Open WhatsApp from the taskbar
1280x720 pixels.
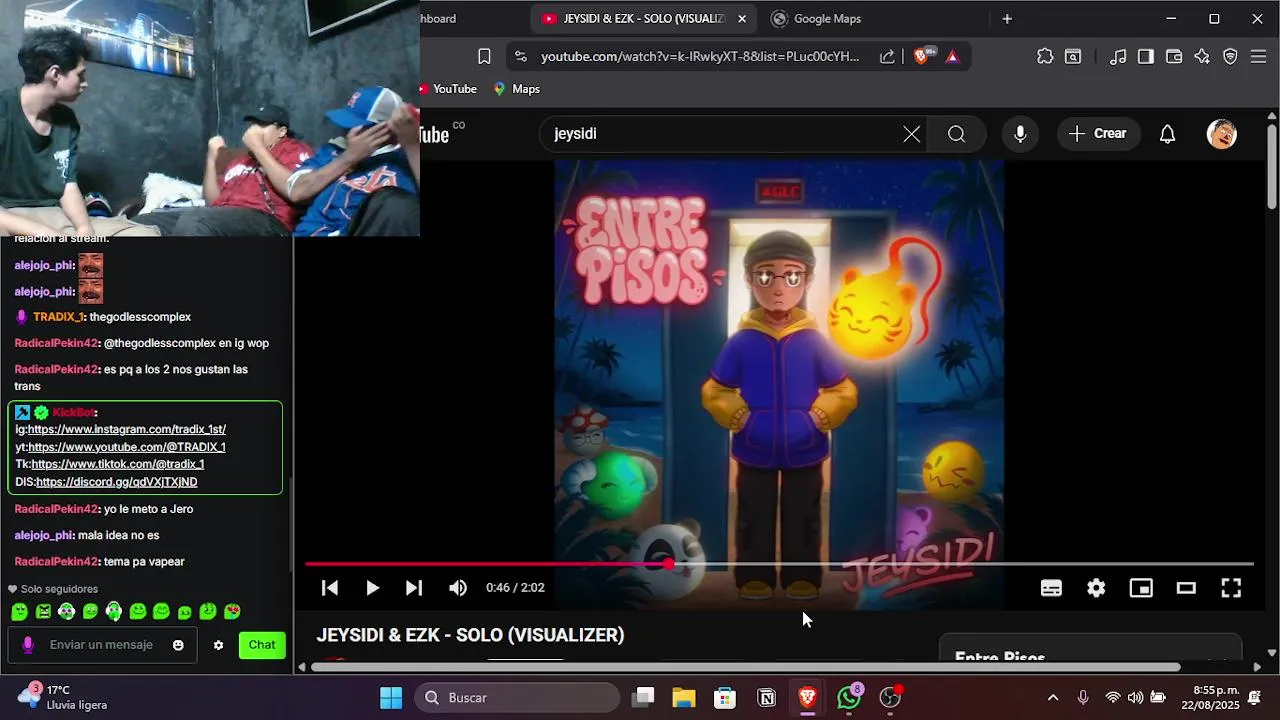pos(849,698)
